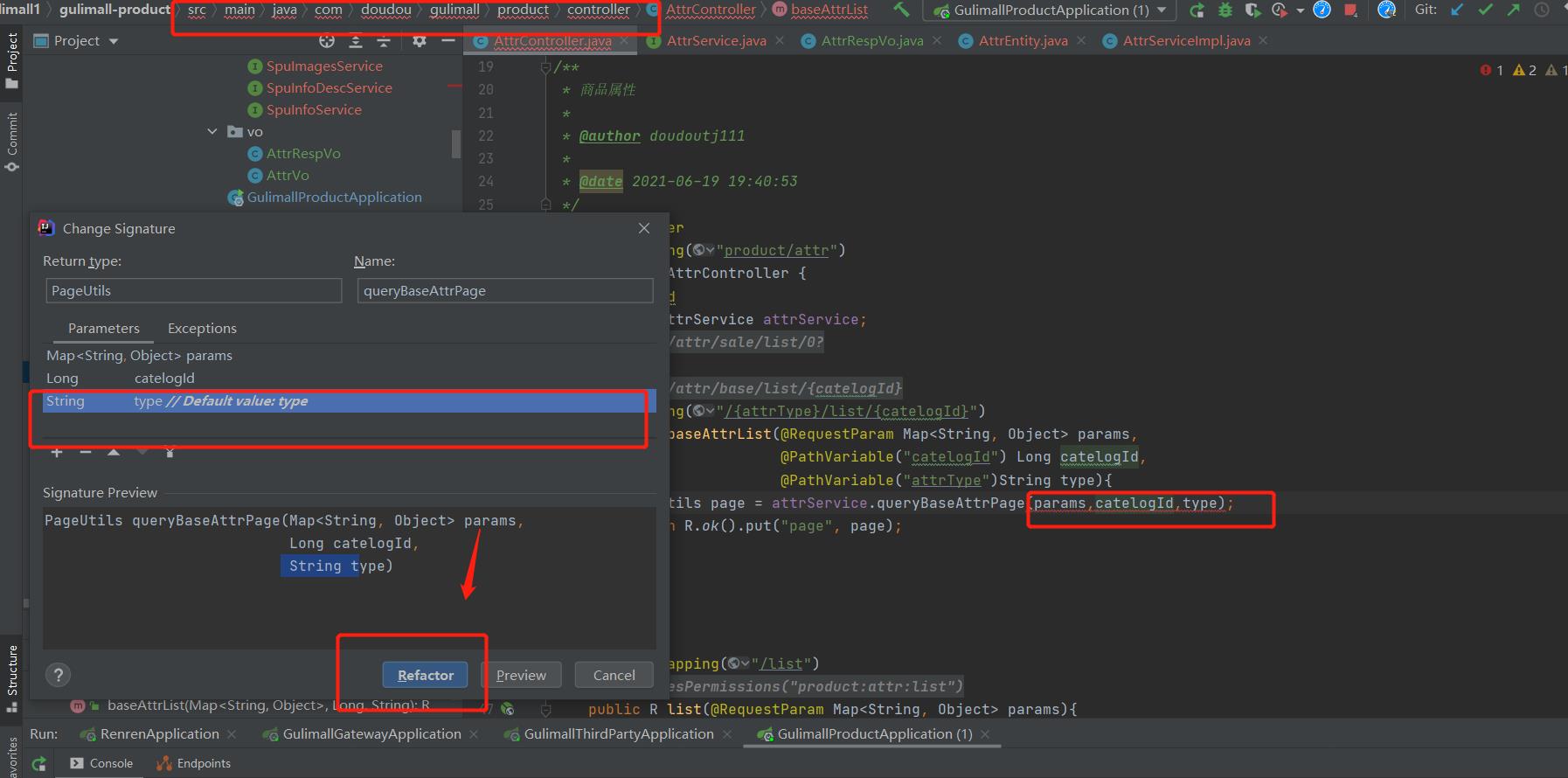This screenshot has width=1568, height=778.
Task: Click the Expand All icon in Project panel
Action: [x=356, y=41]
